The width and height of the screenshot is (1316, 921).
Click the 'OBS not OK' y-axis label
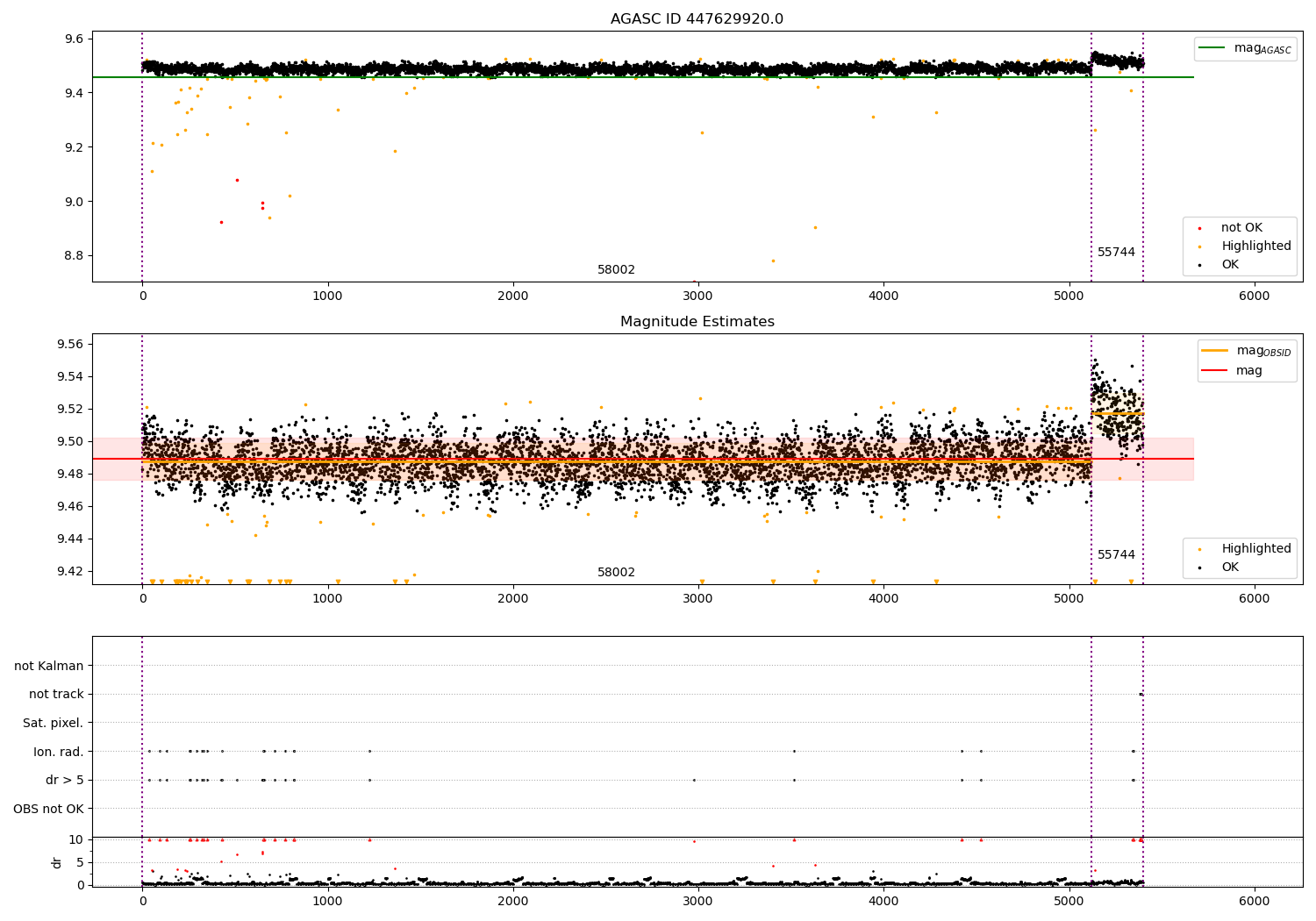click(x=48, y=809)
